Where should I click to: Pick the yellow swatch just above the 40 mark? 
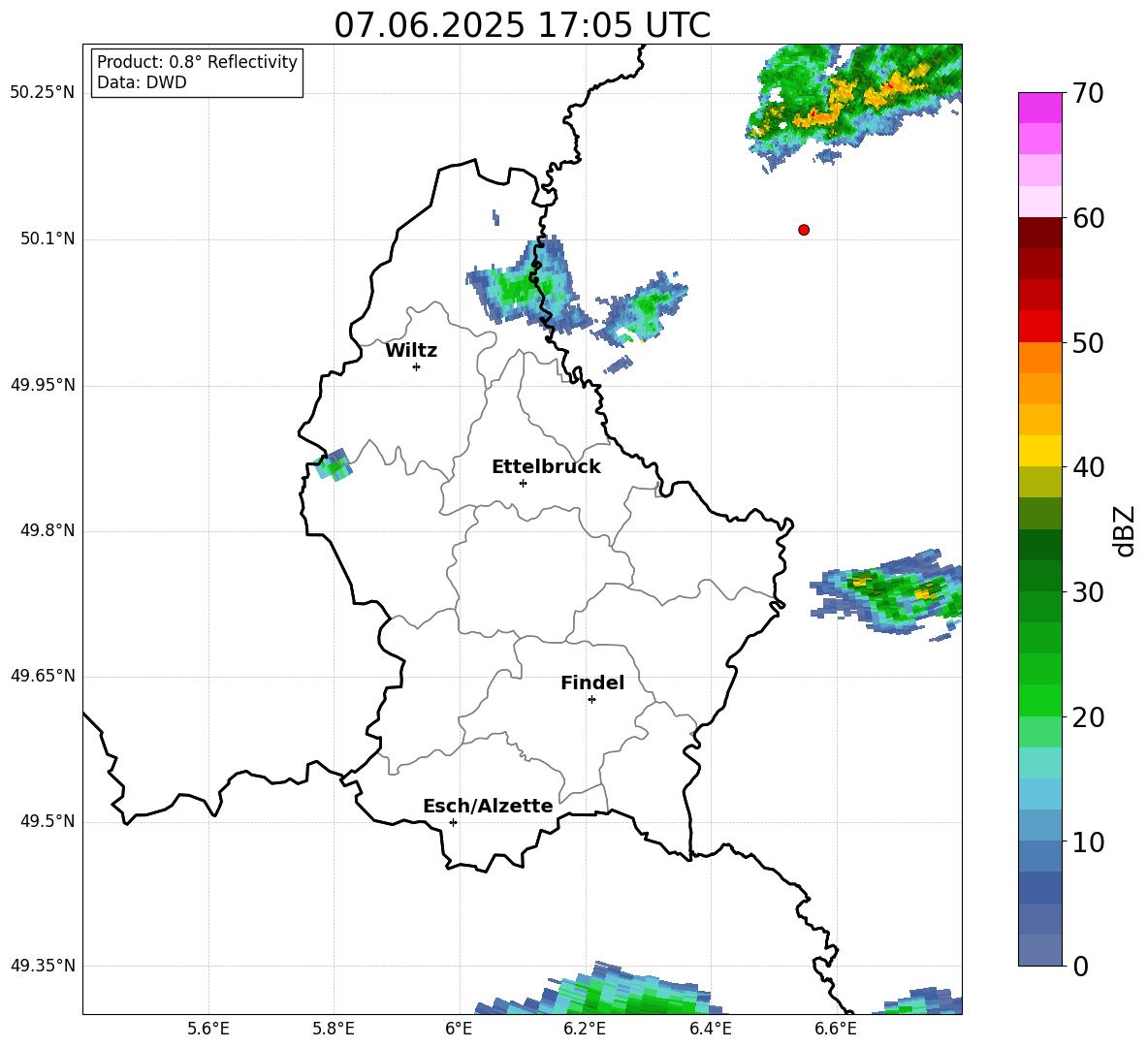click(x=1039, y=451)
